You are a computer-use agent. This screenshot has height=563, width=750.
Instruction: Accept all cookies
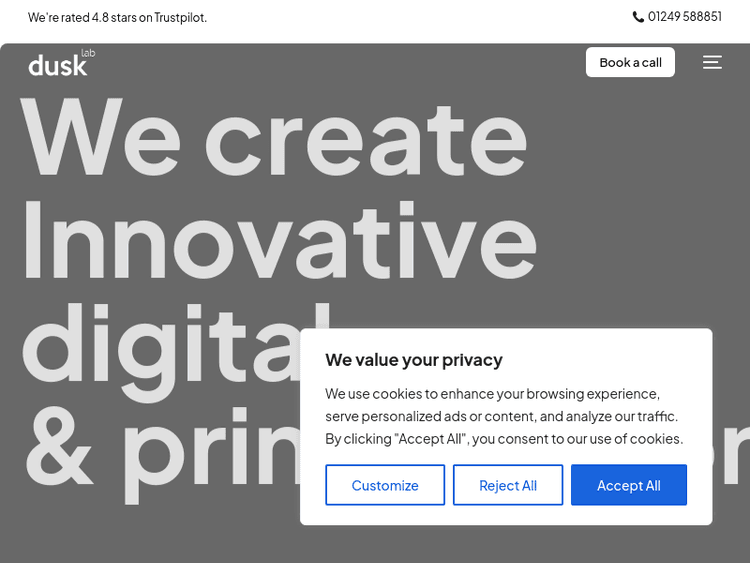pos(628,485)
